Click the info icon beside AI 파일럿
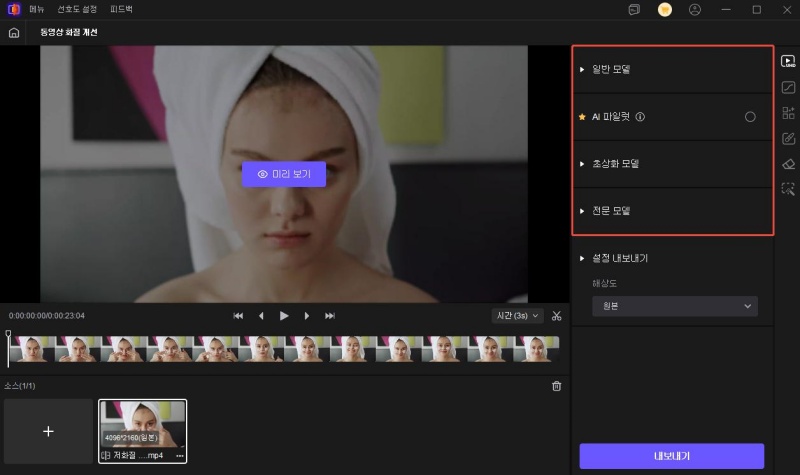 pyautogui.click(x=640, y=117)
